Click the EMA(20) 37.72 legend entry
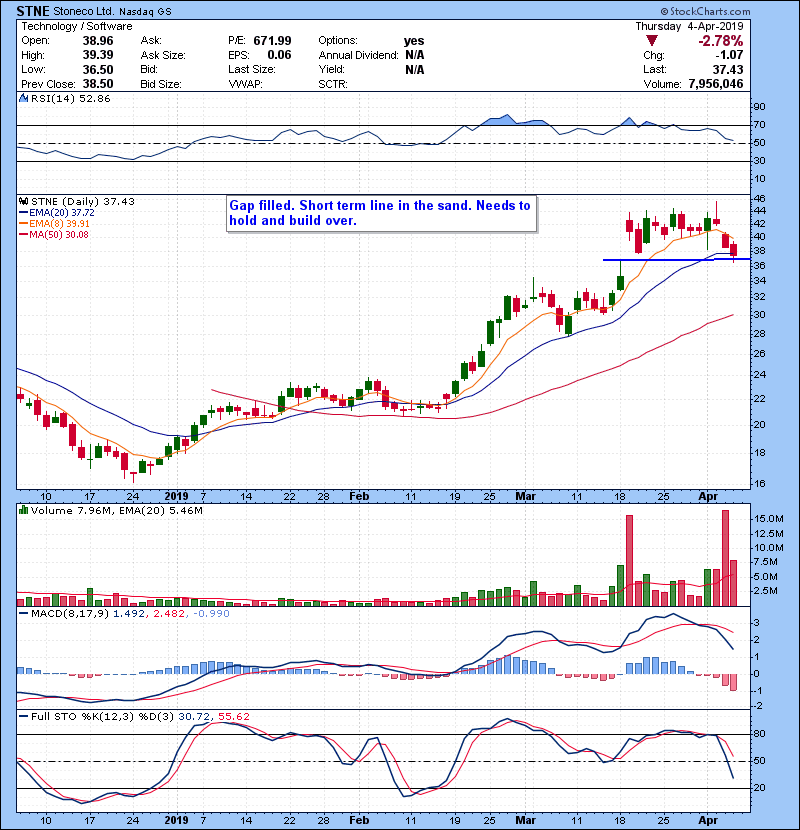800x830 pixels. (57, 212)
